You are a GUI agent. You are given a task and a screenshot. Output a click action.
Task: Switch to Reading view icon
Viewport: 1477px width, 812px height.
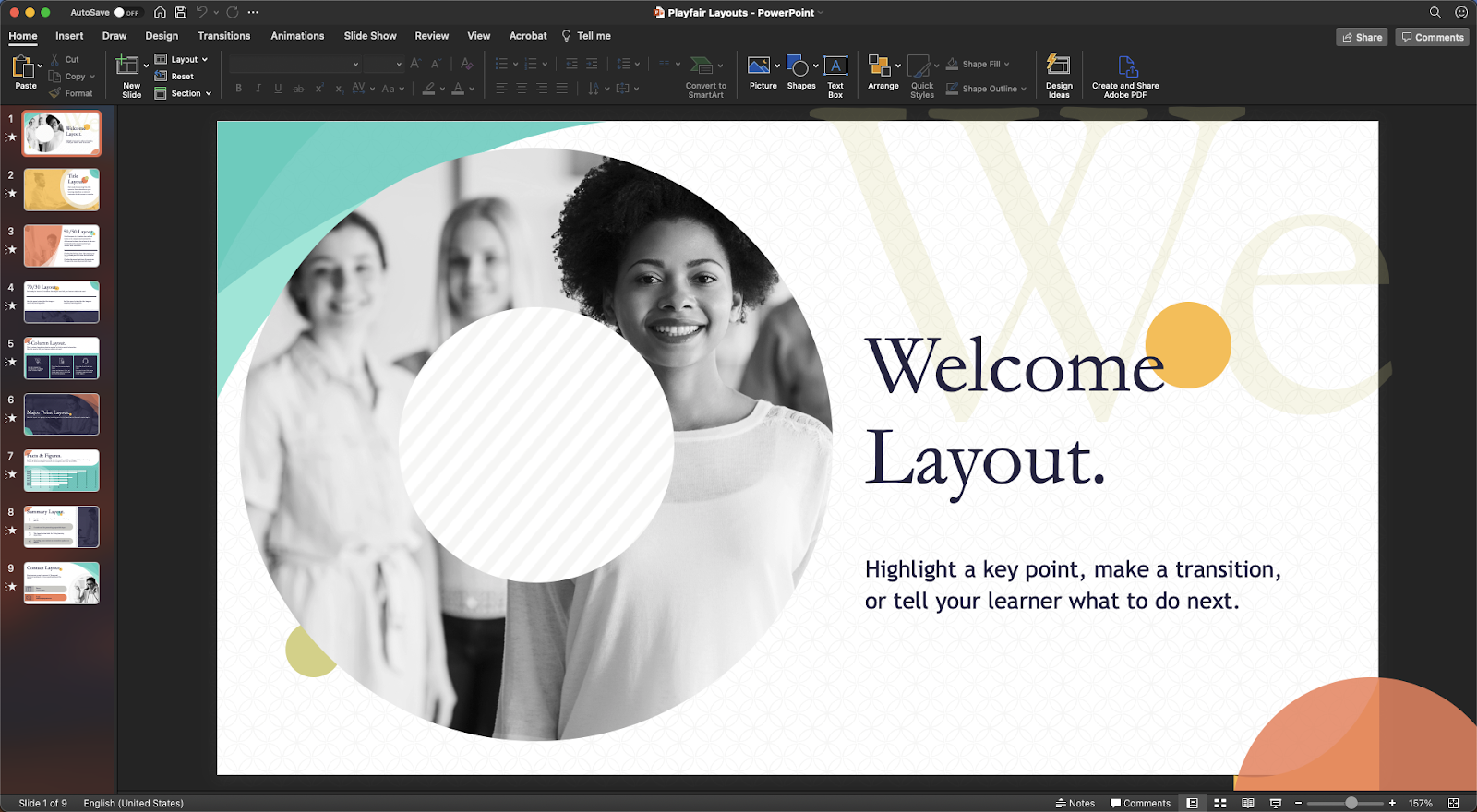click(1248, 803)
